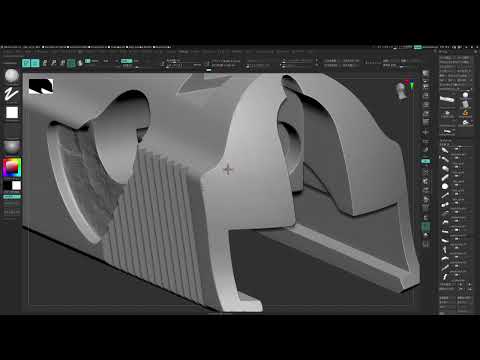Click the green button in the top title bar

click(418, 47)
